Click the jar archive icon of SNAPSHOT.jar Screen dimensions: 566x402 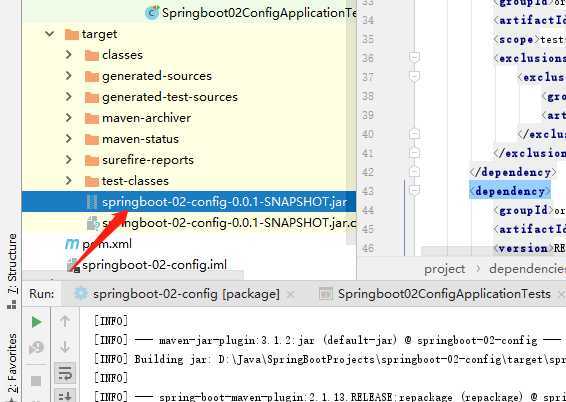coord(92,202)
